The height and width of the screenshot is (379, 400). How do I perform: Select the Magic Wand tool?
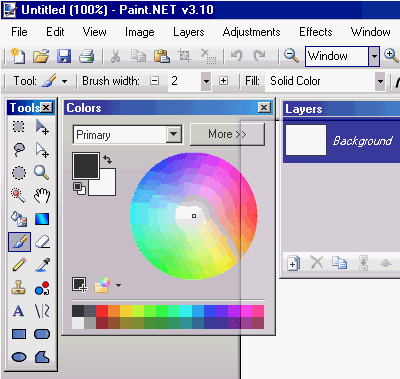[19, 195]
